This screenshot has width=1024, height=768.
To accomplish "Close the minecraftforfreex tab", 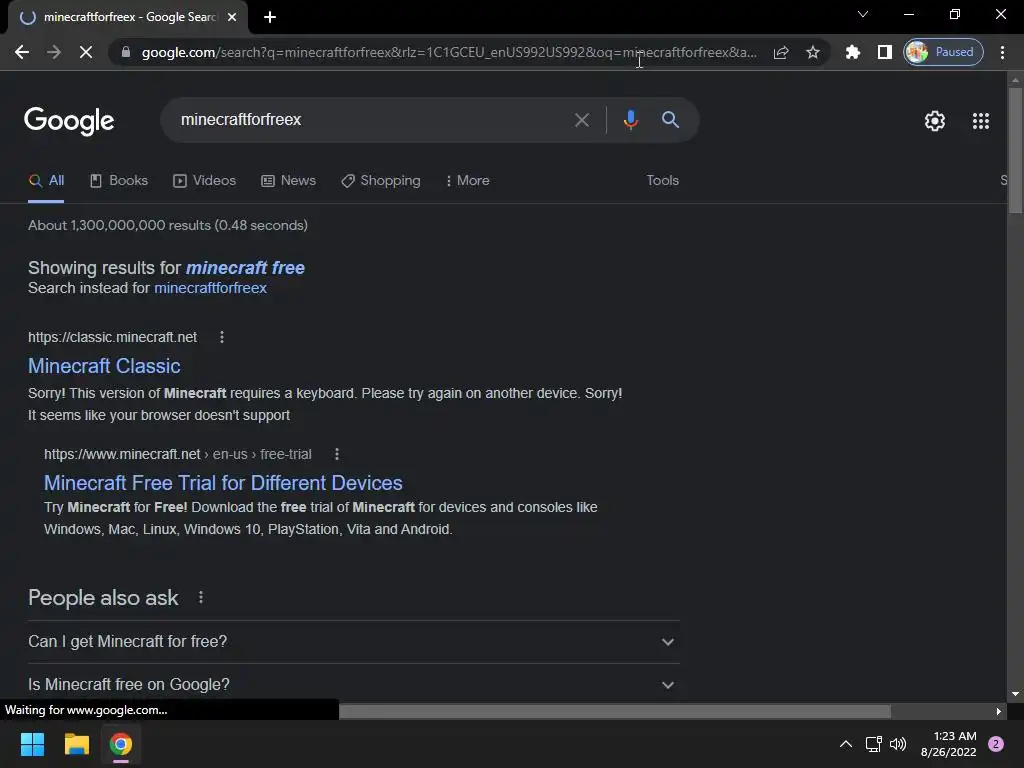I will [232, 17].
